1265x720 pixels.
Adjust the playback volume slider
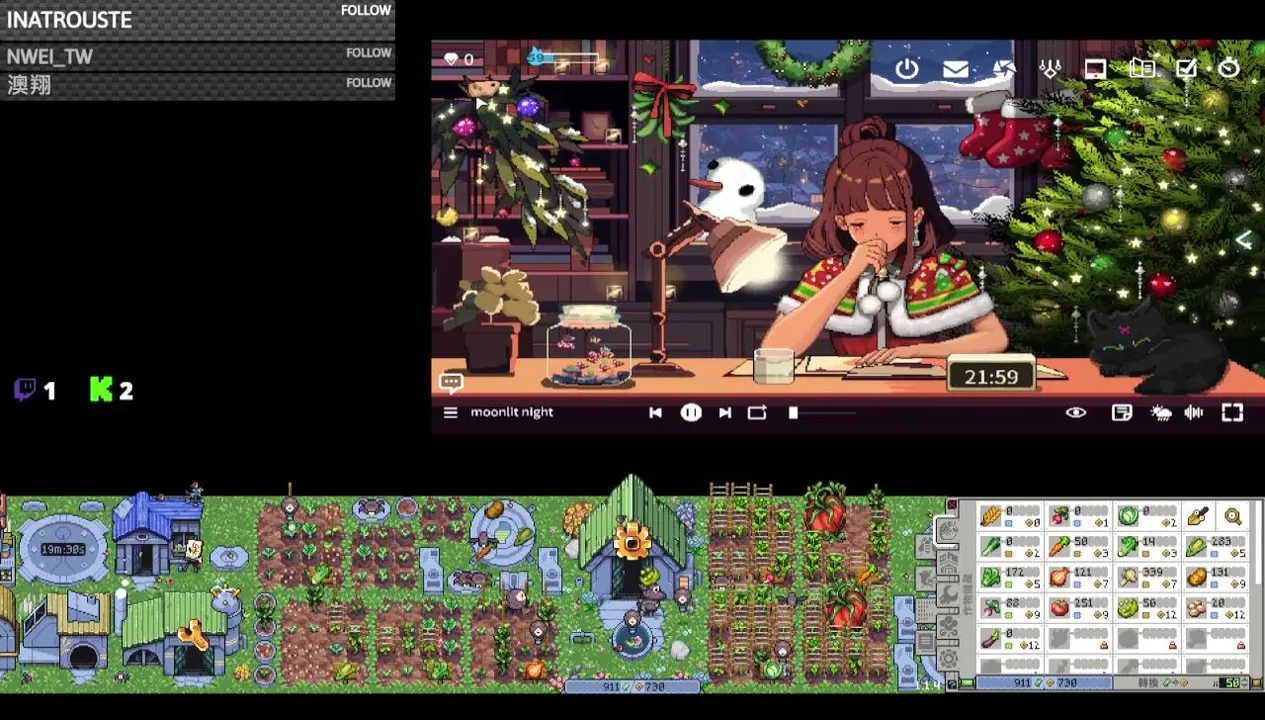(822, 412)
